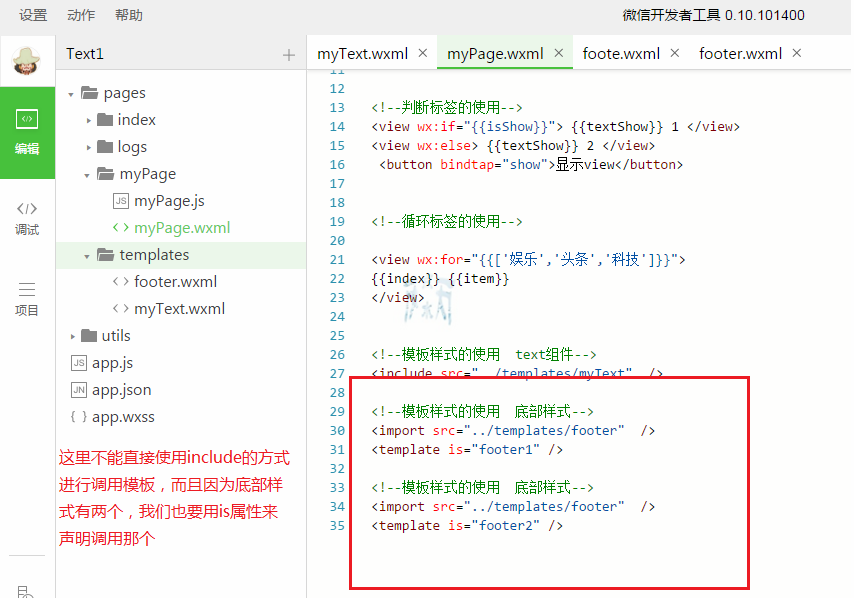Select the logs folder icon
The image size is (854, 598).
pos(105,147)
